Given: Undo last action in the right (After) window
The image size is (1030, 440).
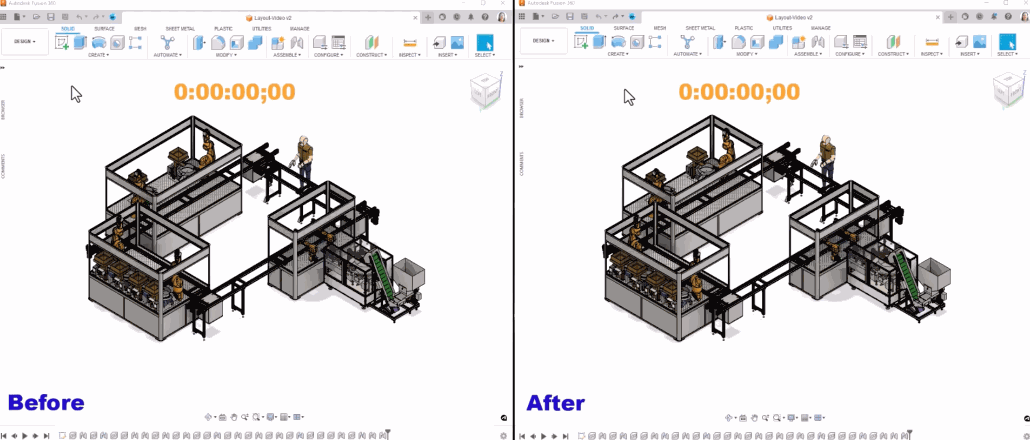Looking at the screenshot, I should 599,17.
